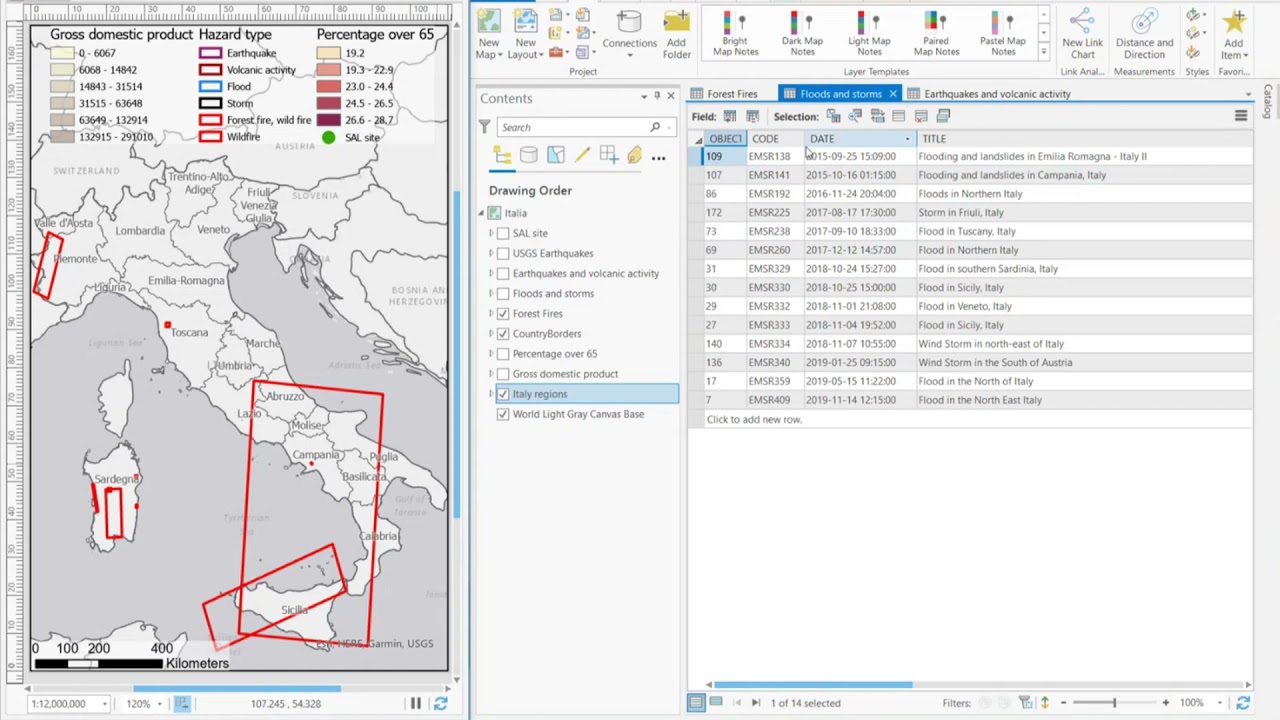Enable Percentage over 65 layer
The height and width of the screenshot is (720, 1280).
pos(503,353)
